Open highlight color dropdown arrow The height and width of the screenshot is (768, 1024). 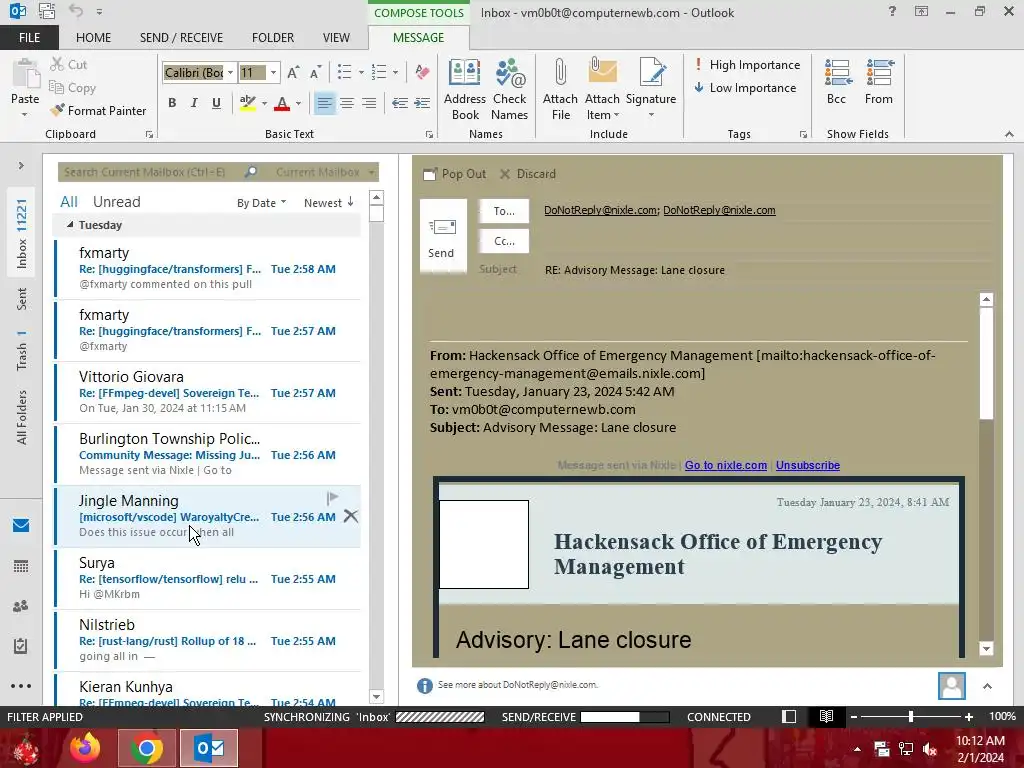click(x=264, y=103)
